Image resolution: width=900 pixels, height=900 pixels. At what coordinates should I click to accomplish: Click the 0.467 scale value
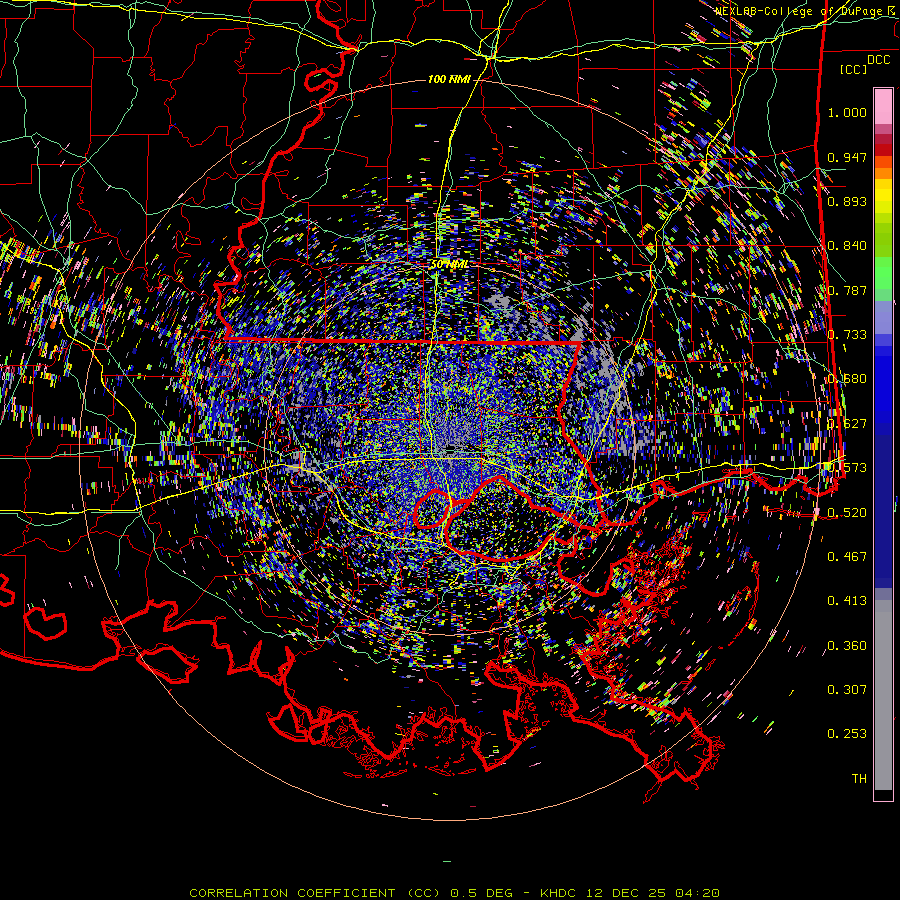(x=847, y=556)
